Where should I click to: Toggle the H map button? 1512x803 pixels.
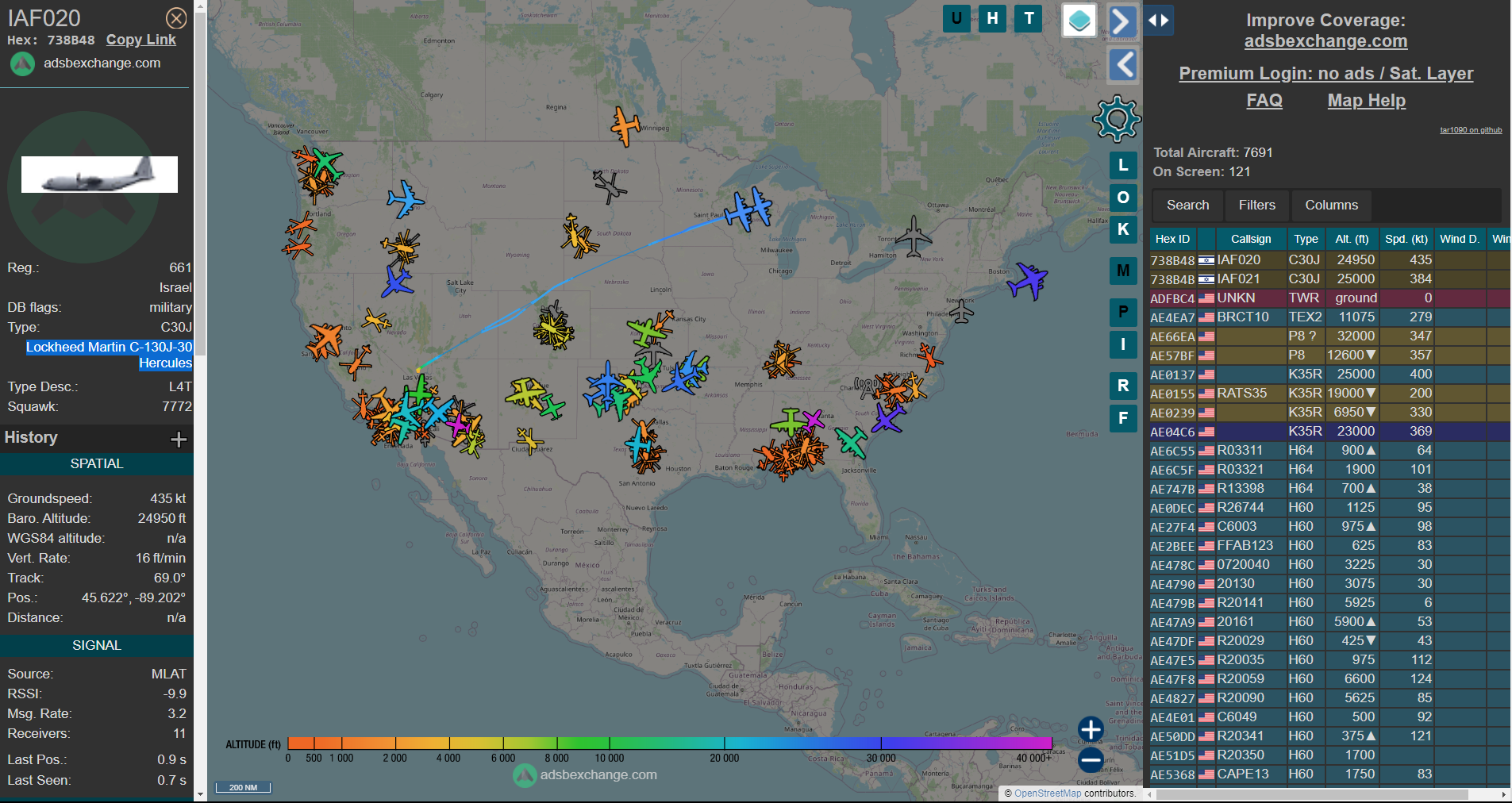(x=993, y=18)
